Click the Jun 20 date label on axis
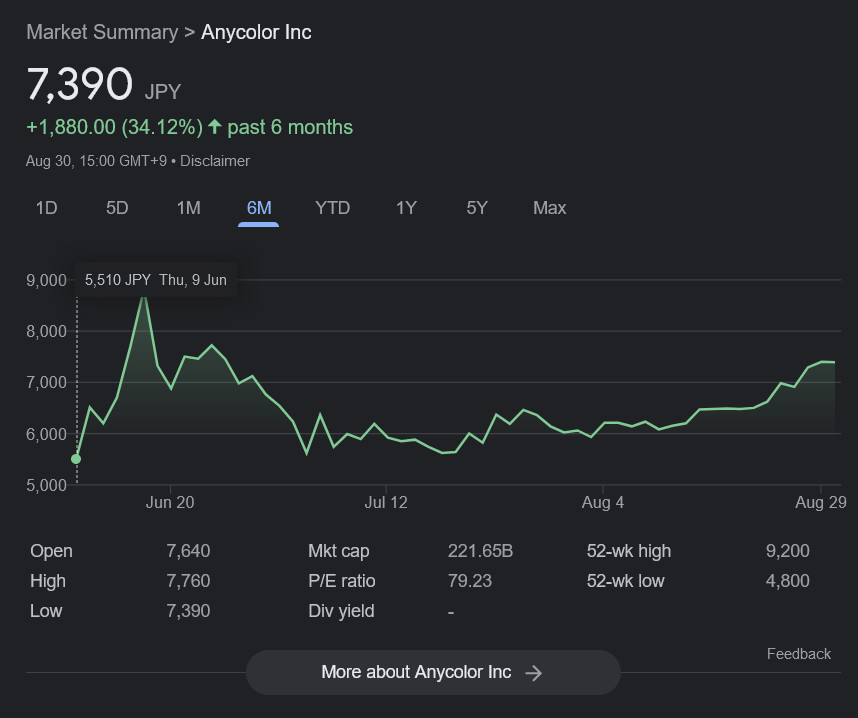Image resolution: width=858 pixels, height=718 pixels. (170, 503)
